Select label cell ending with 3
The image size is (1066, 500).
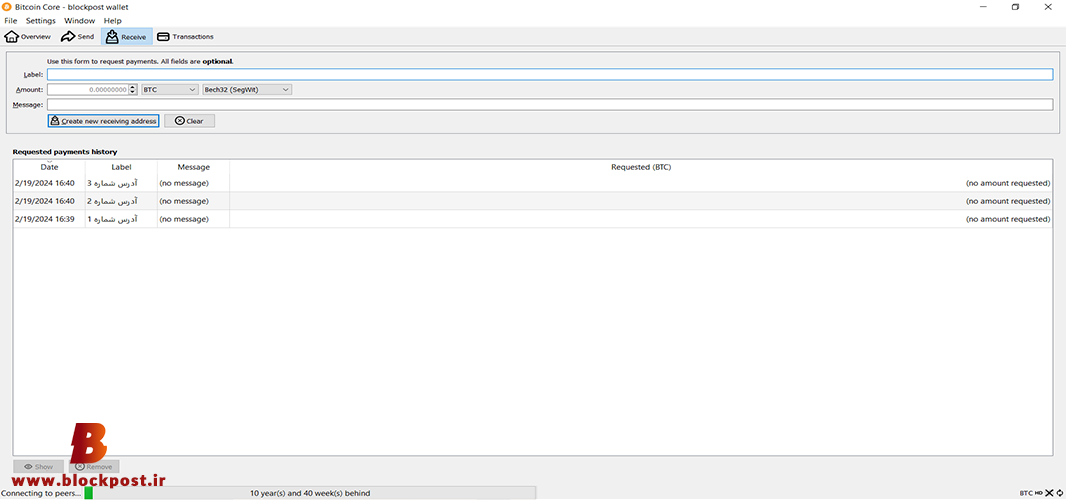(x=121, y=183)
